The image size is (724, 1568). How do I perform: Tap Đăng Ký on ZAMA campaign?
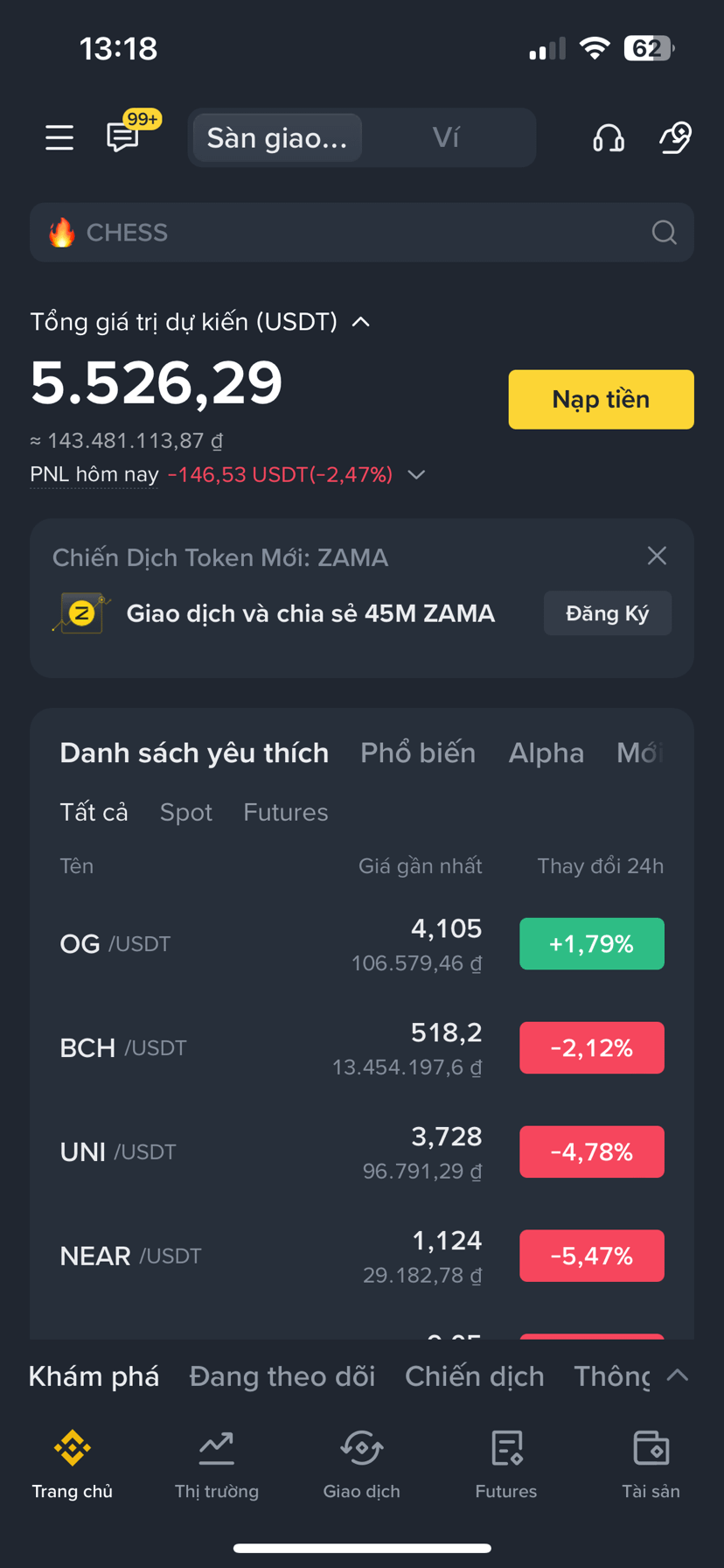pos(608,613)
